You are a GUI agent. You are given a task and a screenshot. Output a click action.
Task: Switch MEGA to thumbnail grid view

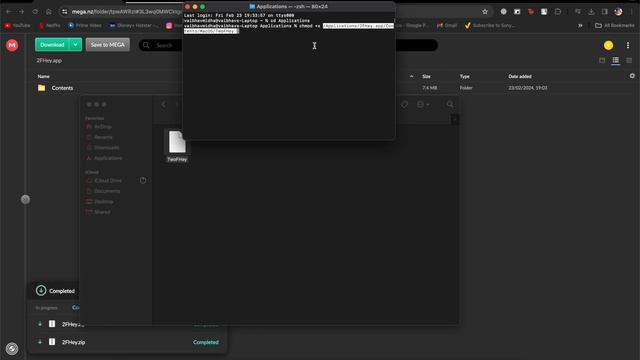(x=629, y=60)
